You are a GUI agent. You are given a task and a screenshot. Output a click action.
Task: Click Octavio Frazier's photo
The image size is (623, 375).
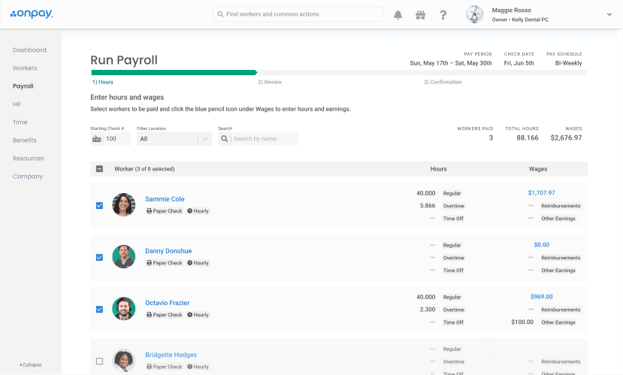click(x=124, y=309)
